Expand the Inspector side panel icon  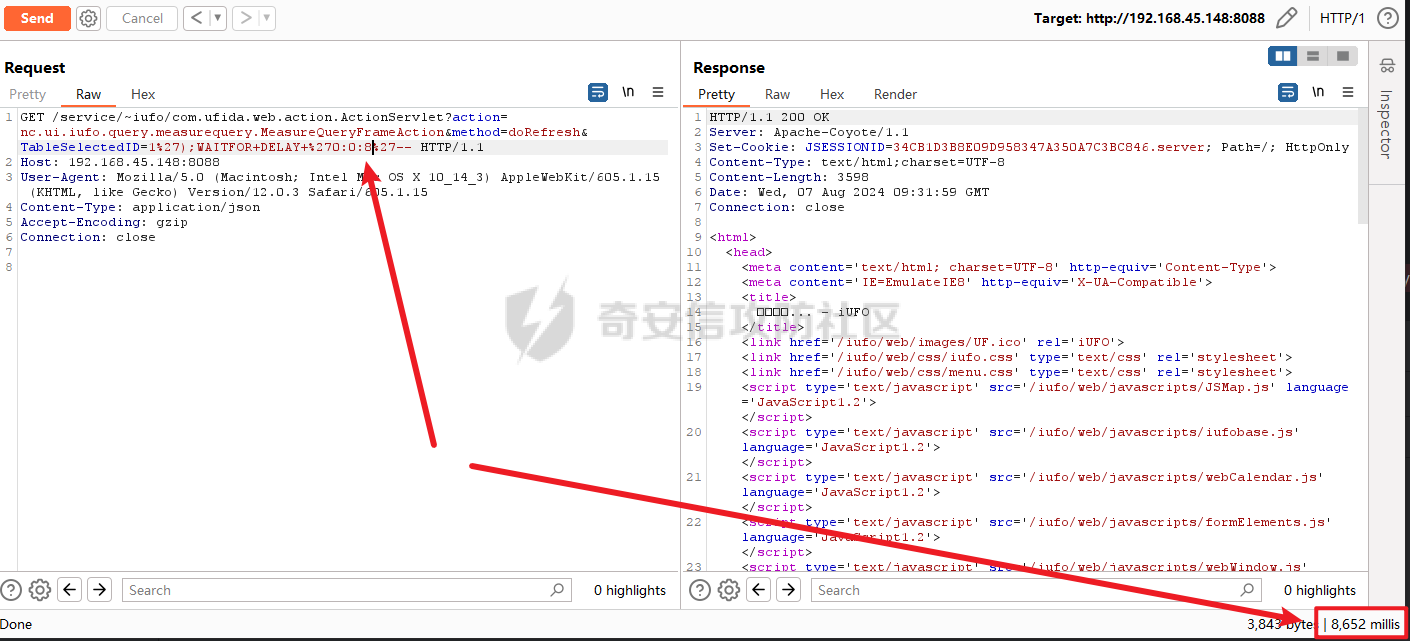tap(1387, 66)
